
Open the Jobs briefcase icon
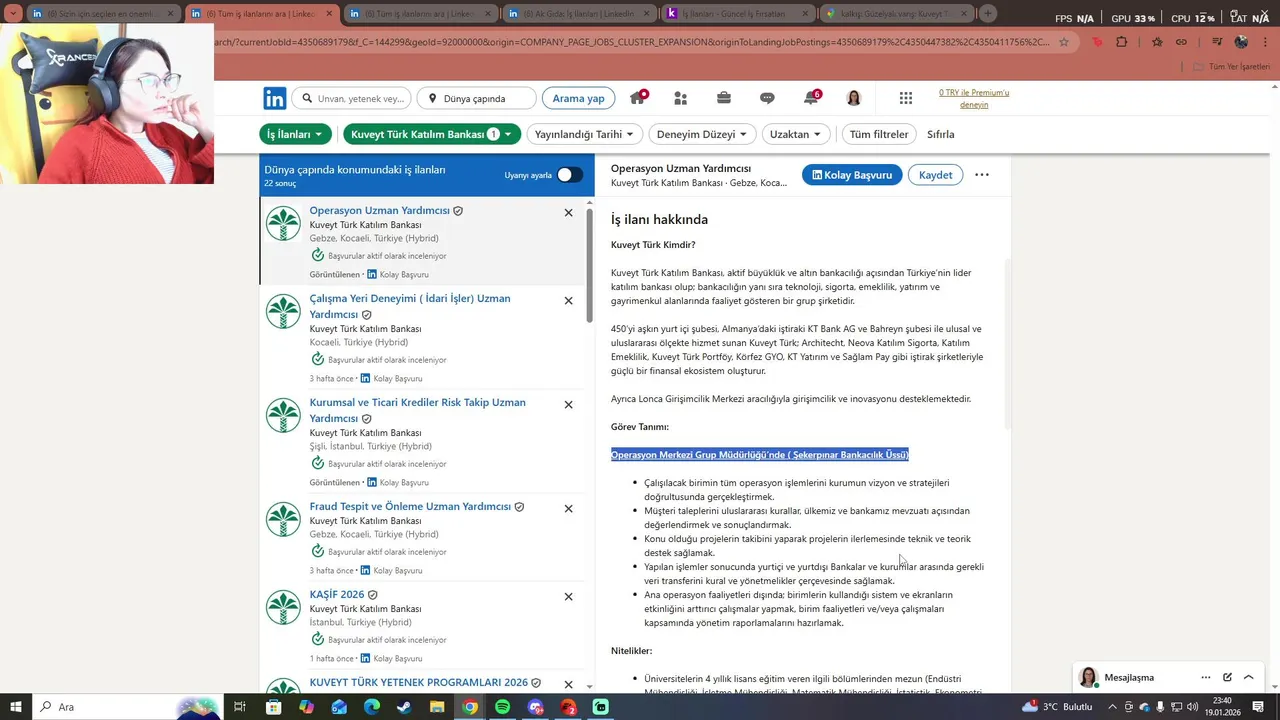pyautogui.click(x=723, y=98)
